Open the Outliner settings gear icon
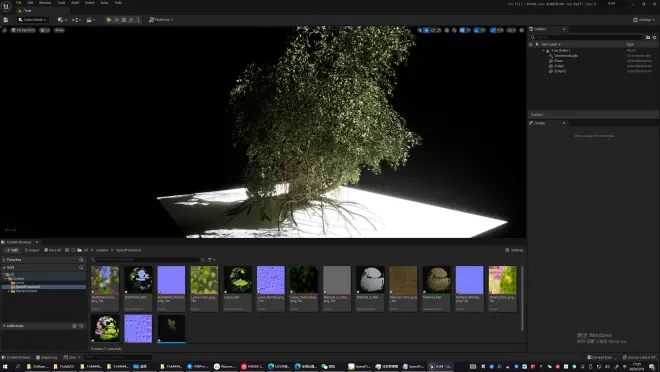The height and width of the screenshot is (372, 660). (x=654, y=37)
